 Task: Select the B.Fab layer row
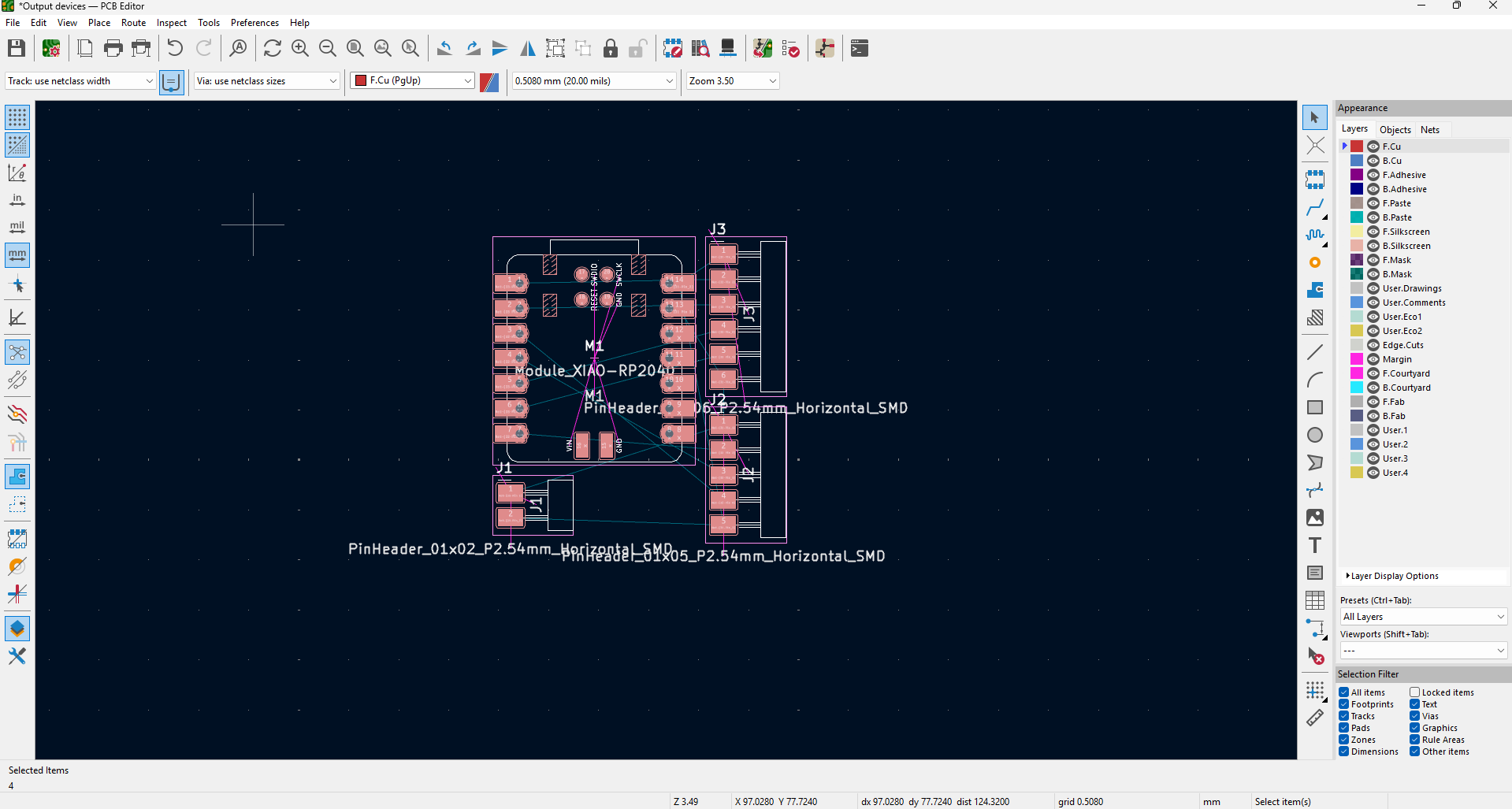click(x=1424, y=416)
